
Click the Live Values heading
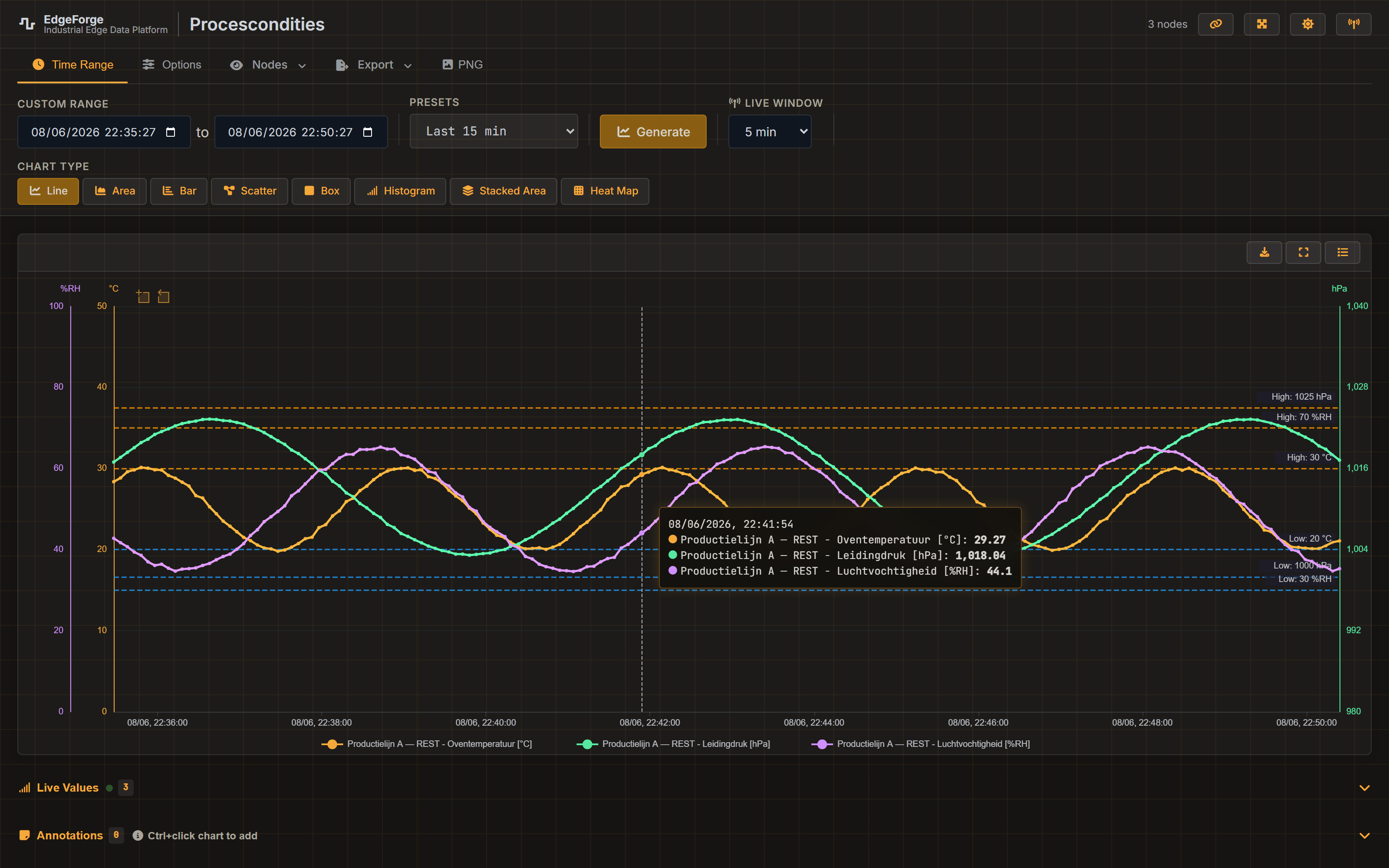[x=68, y=788]
